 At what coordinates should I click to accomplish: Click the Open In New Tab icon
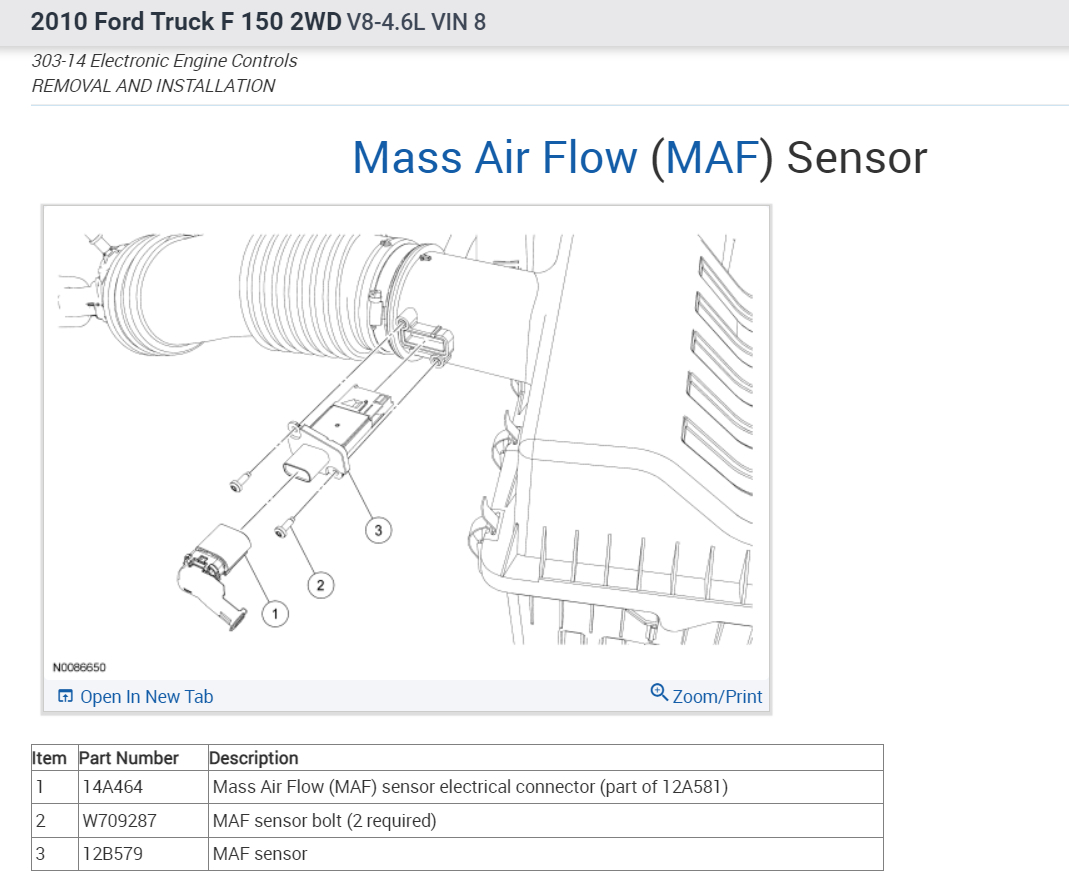pos(64,697)
